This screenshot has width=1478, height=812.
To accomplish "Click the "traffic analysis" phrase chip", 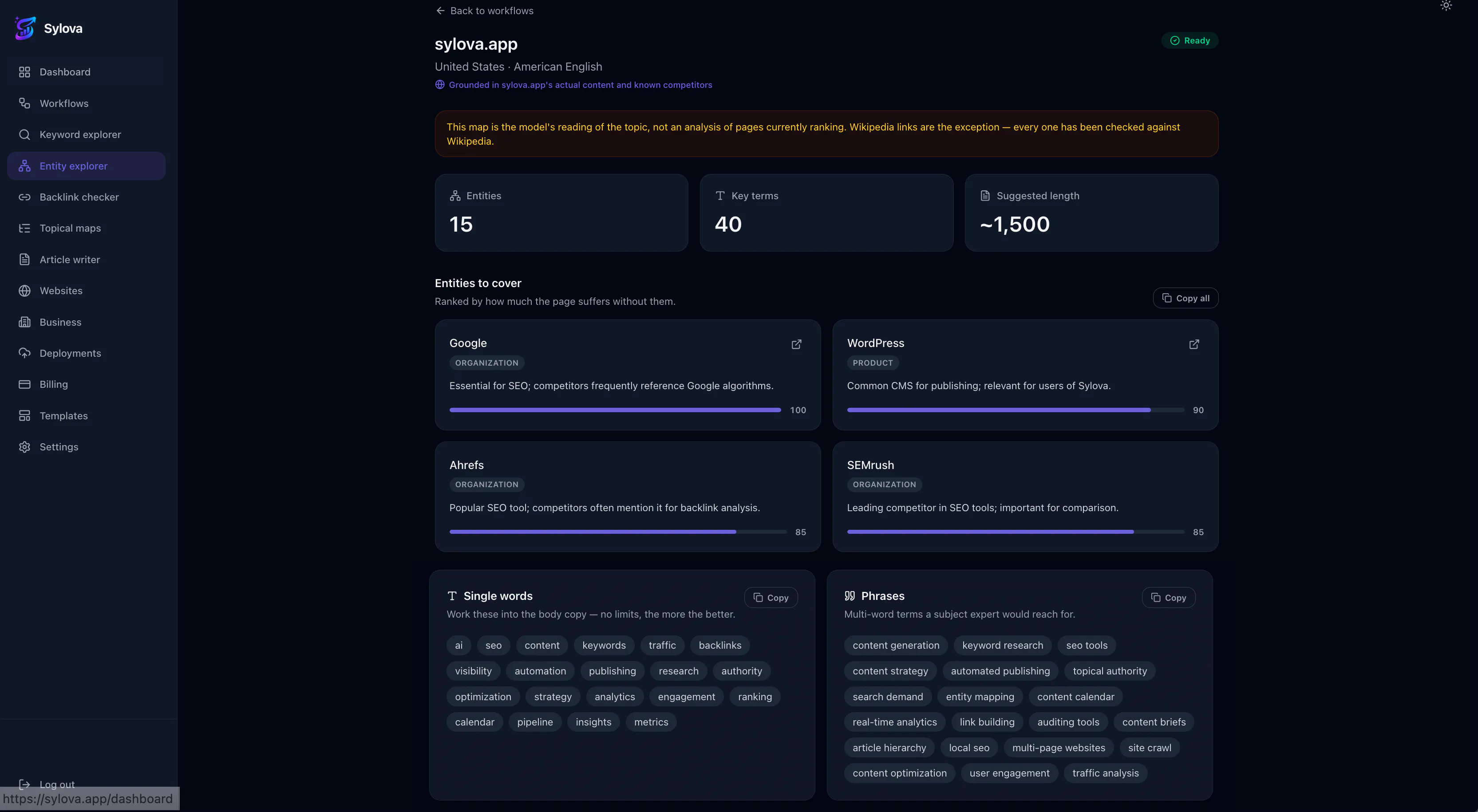I will tap(1105, 773).
